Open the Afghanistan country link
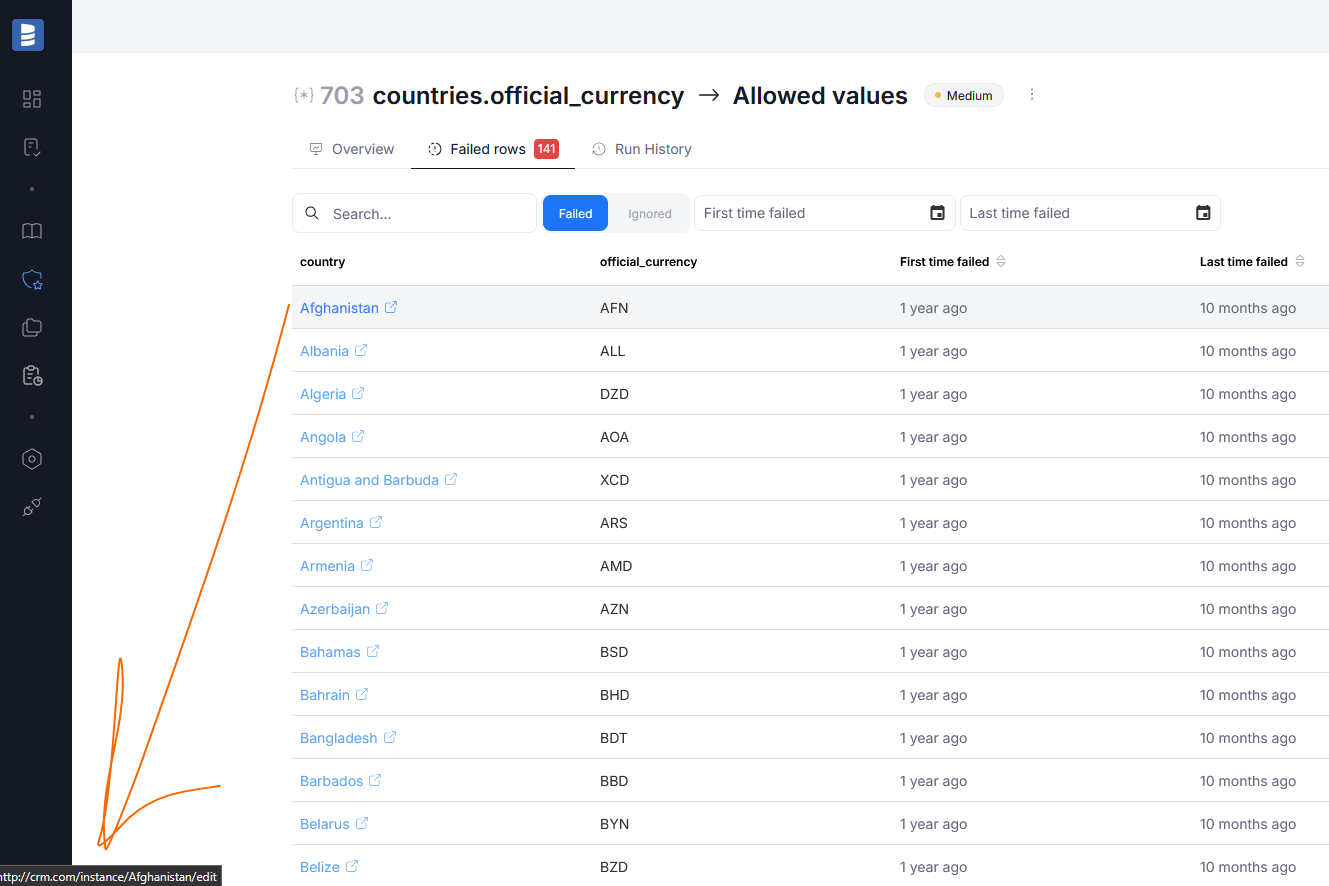Image resolution: width=1329 pixels, height=886 pixels. pyautogui.click(x=339, y=308)
